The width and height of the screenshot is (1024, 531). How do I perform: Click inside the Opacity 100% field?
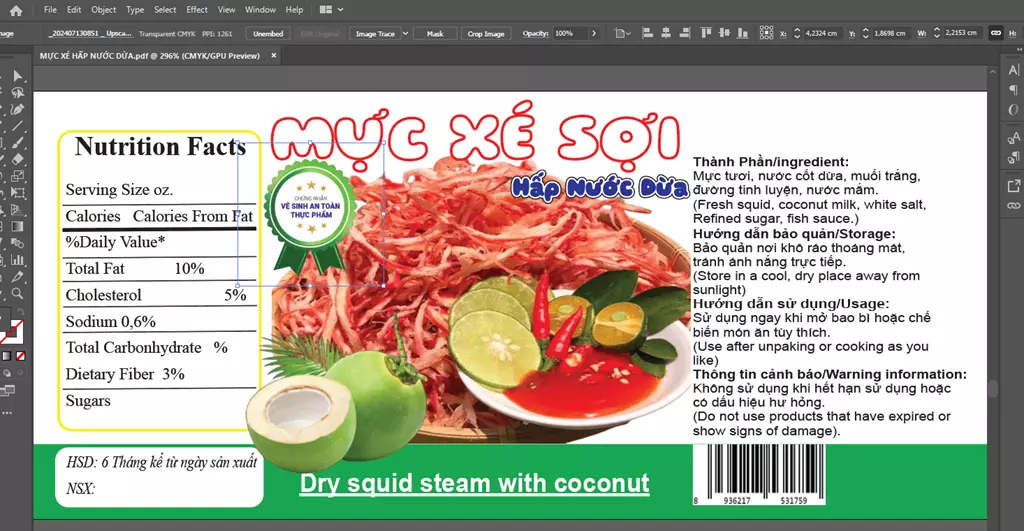570,33
